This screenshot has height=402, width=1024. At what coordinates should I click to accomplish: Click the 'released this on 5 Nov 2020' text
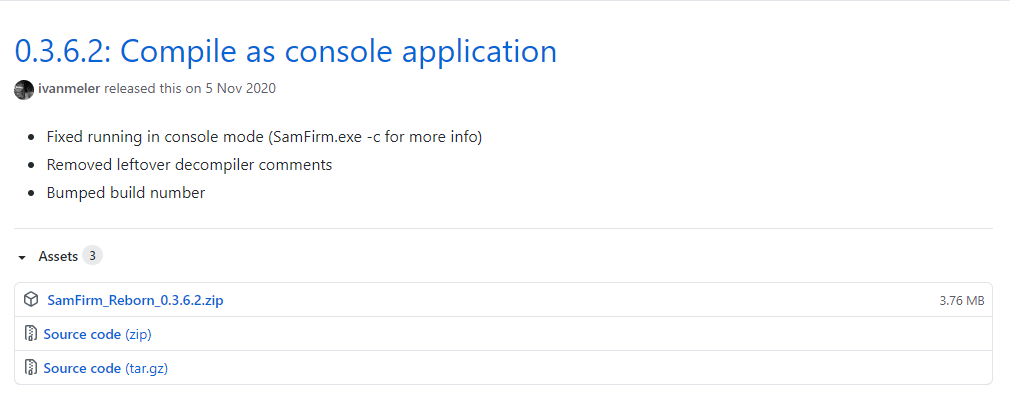click(190, 89)
